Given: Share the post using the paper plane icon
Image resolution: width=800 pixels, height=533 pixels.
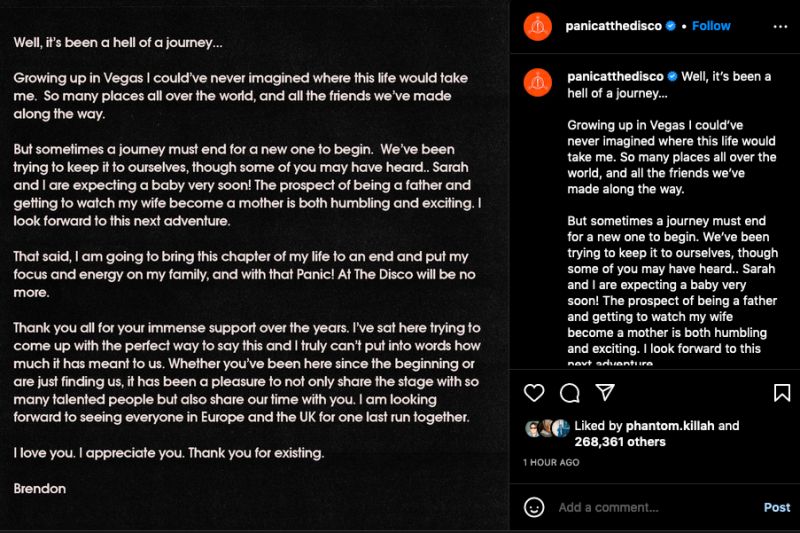Looking at the screenshot, I should click(604, 393).
